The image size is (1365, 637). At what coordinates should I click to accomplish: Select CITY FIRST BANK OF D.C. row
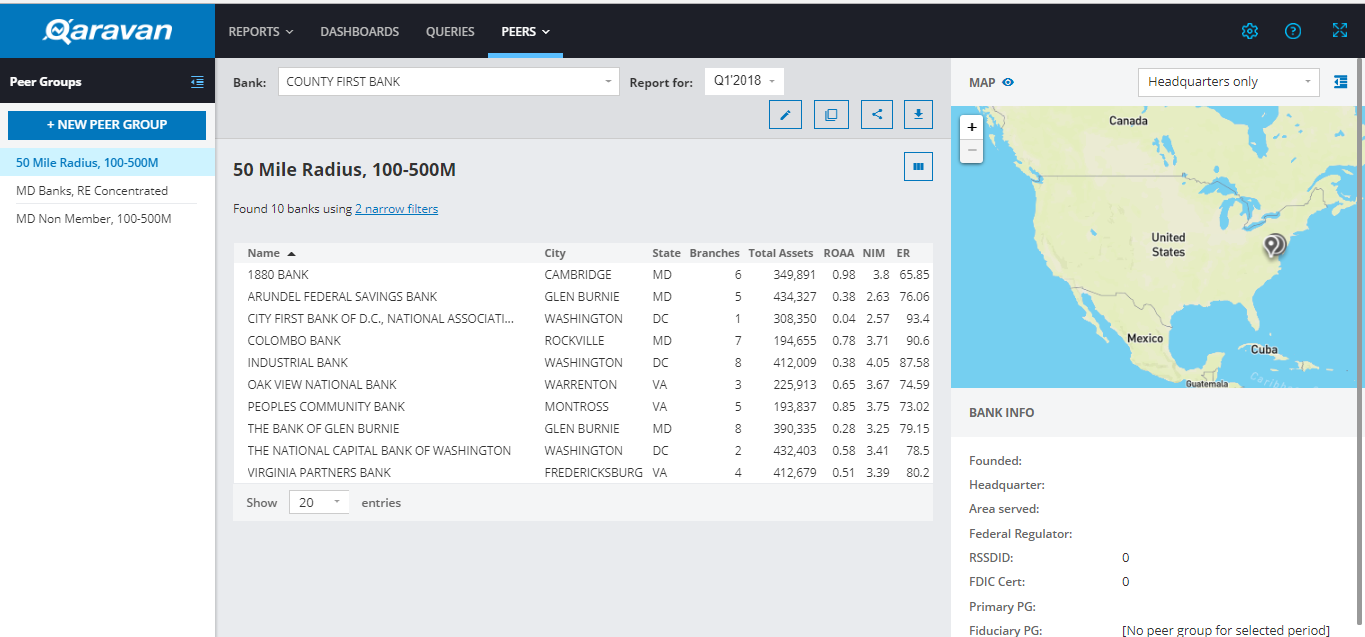click(583, 318)
